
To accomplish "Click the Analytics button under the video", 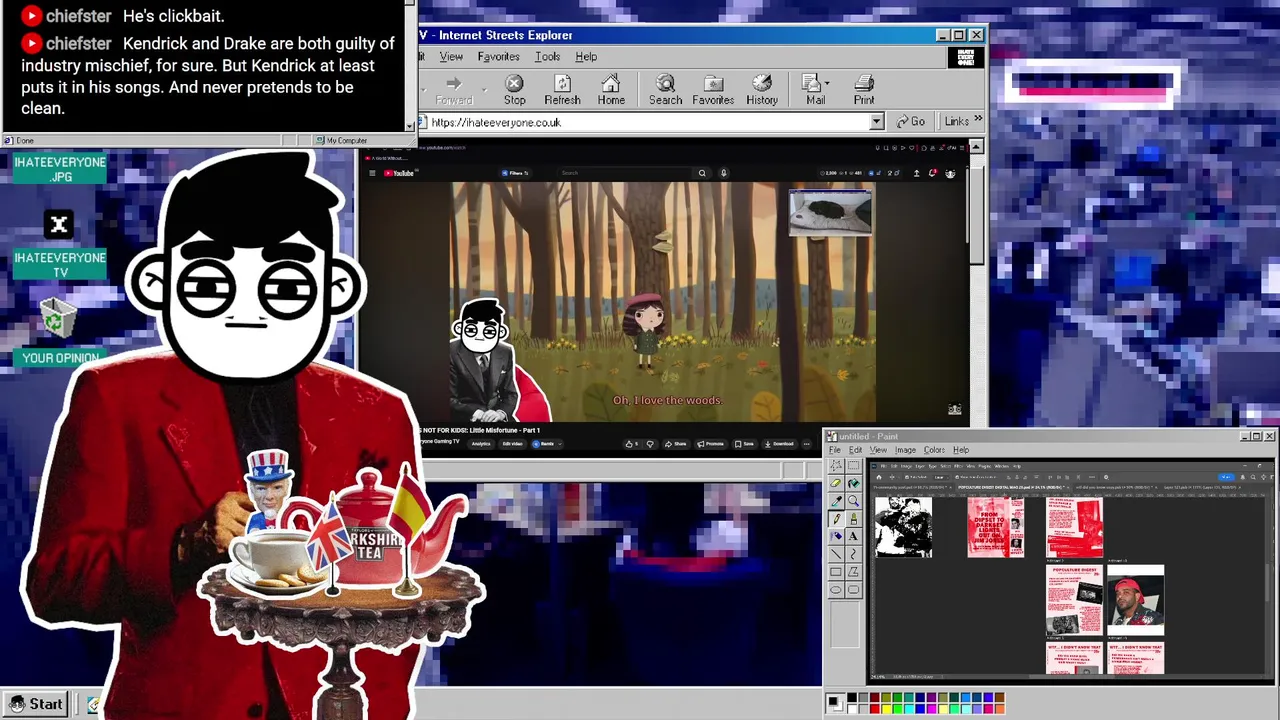I will [x=481, y=444].
